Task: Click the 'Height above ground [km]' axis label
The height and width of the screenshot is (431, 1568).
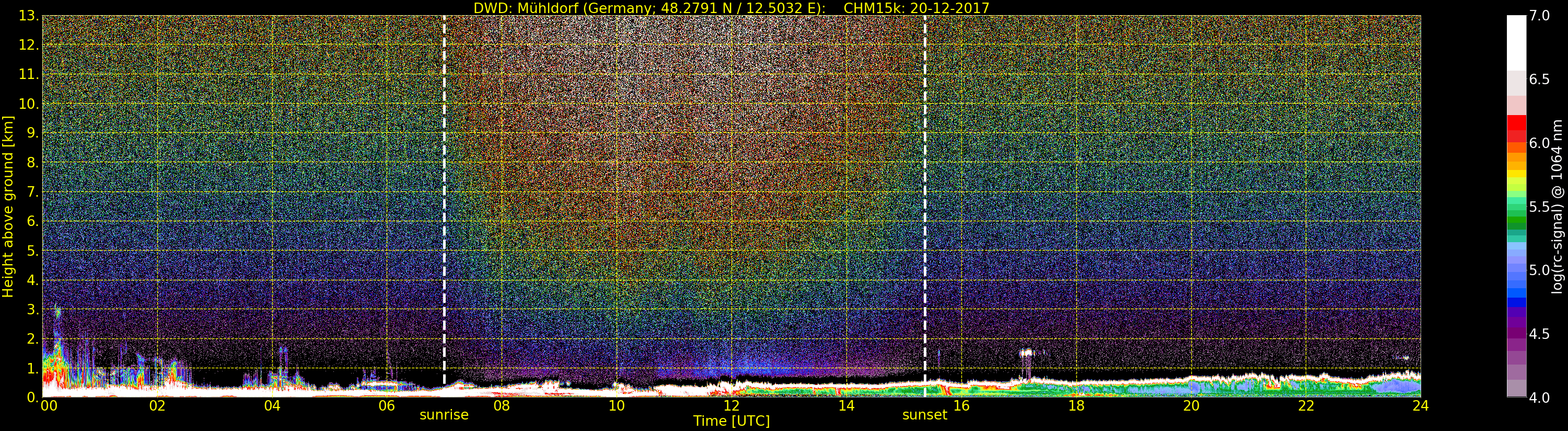Action: click(x=8, y=206)
